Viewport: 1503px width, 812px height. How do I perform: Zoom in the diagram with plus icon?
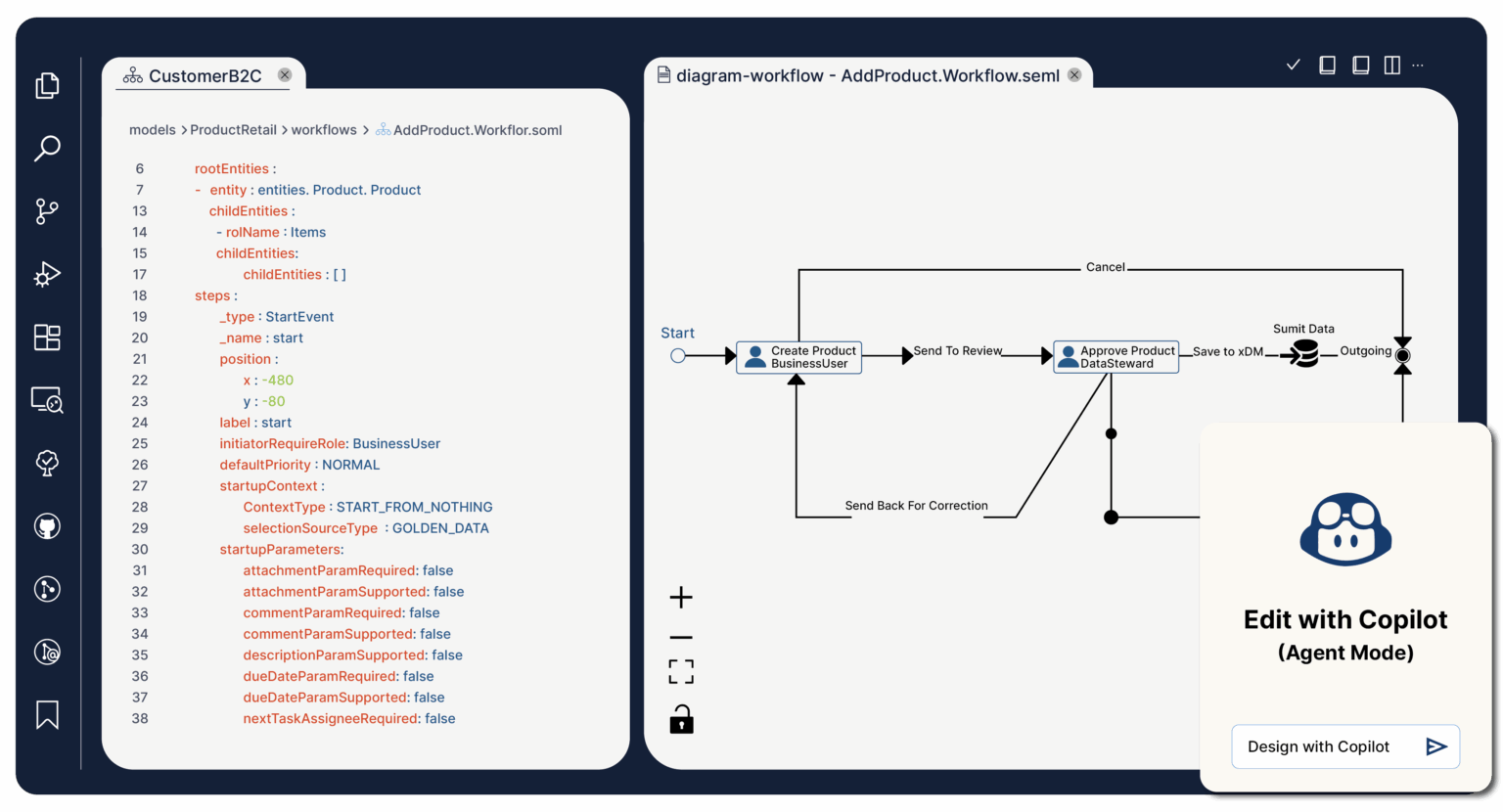point(681,598)
